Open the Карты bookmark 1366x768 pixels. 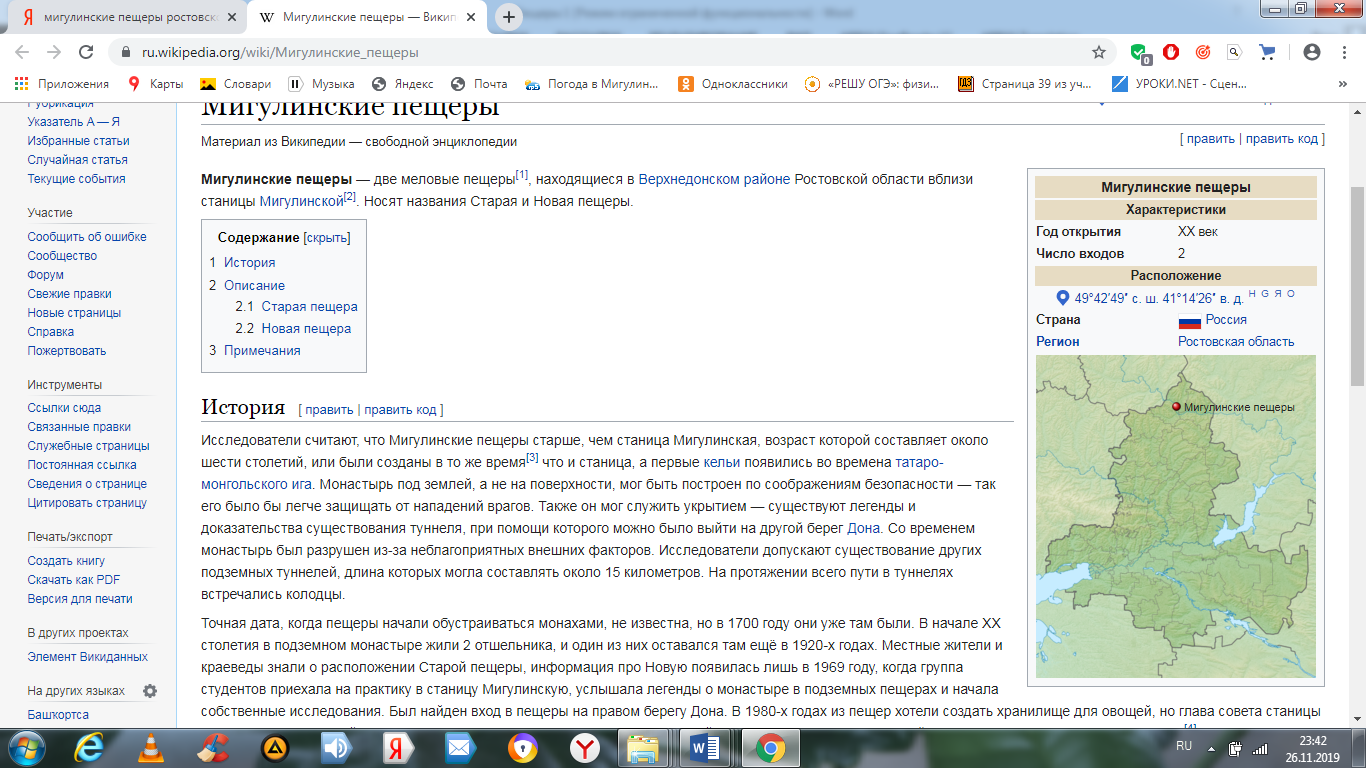[x=155, y=84]
